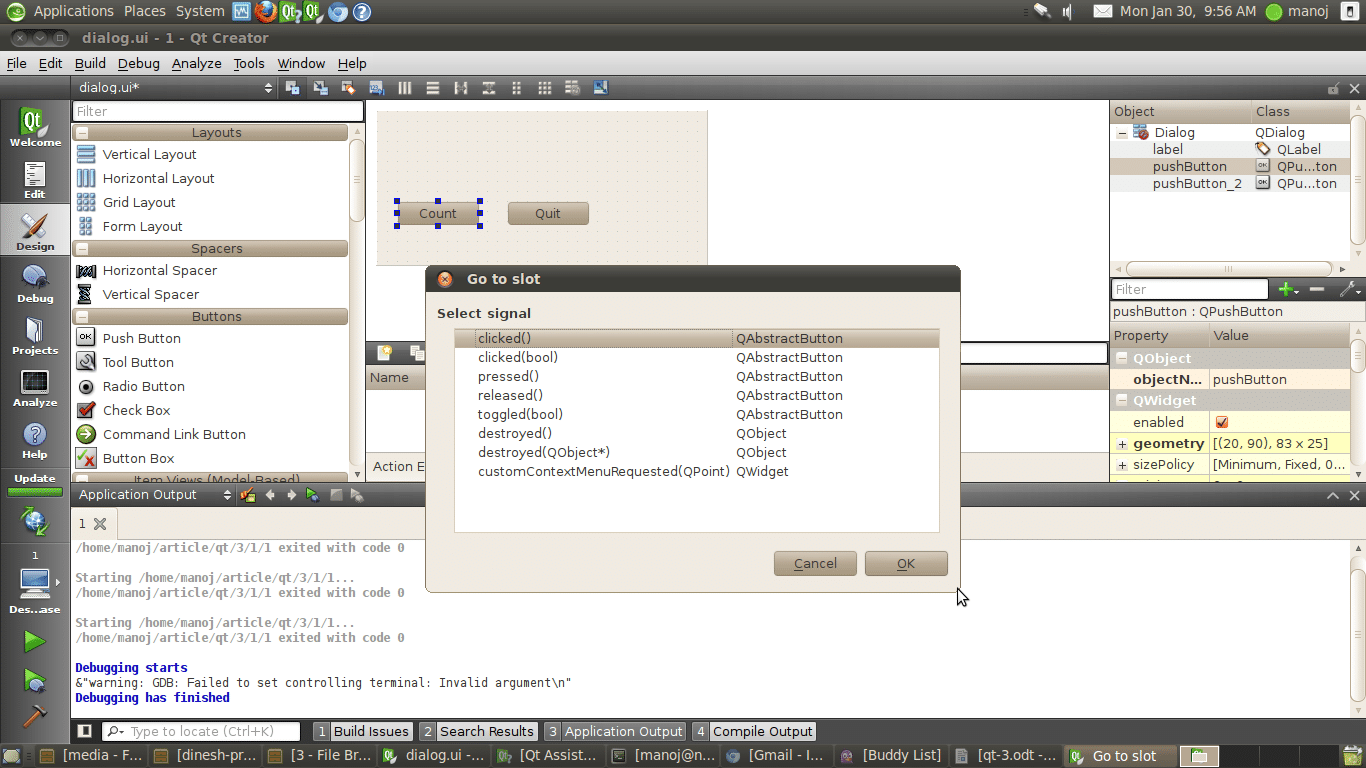This screenshot has height=768, width=1366.
Task: Click Cancel in Go to slot dialog
Action: (x=815, y=563)
